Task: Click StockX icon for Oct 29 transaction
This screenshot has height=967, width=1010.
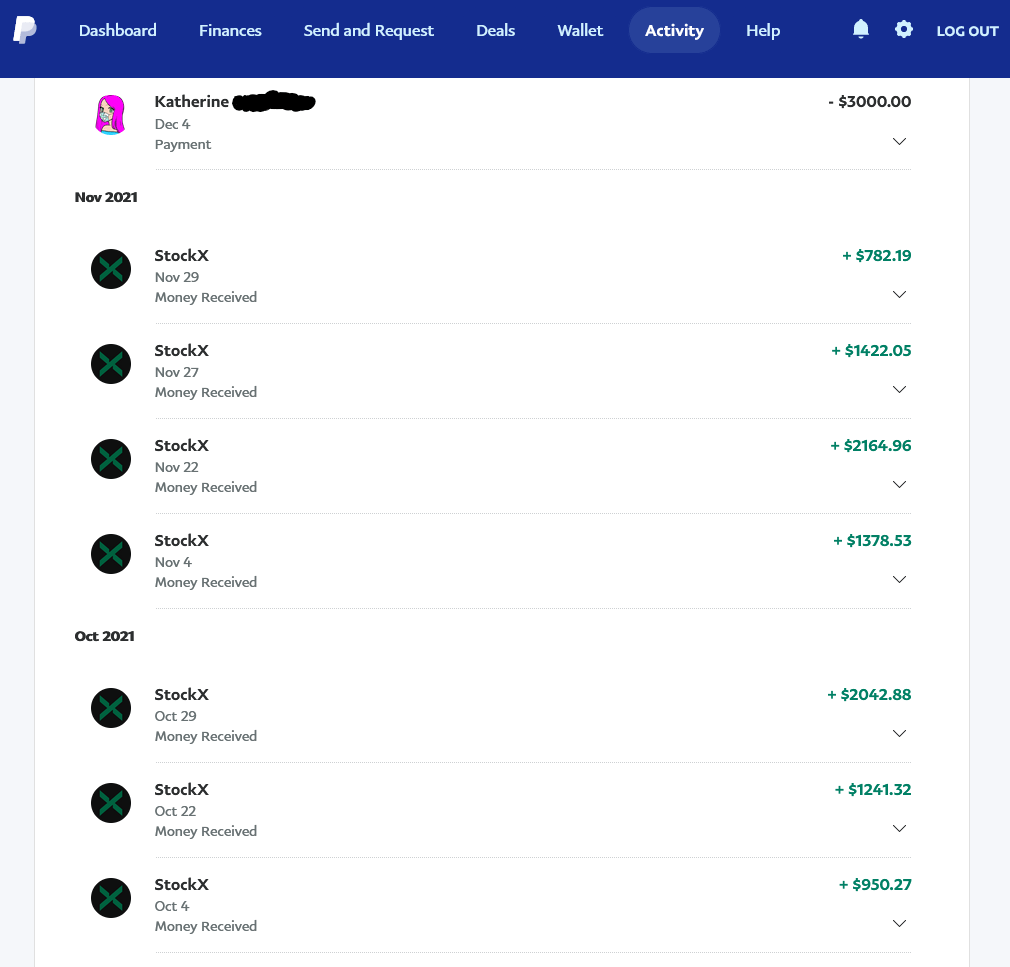Action: [x=111, y=708]
